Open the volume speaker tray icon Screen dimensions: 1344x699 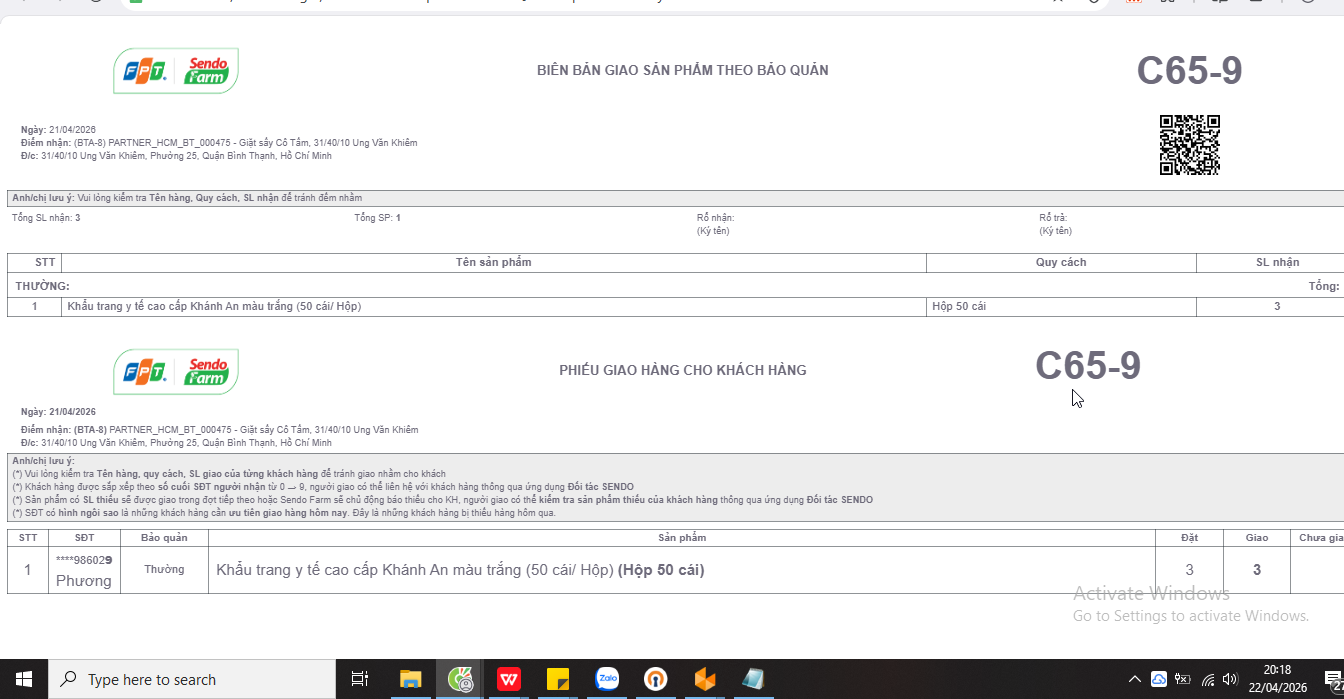click(1230, 680)
